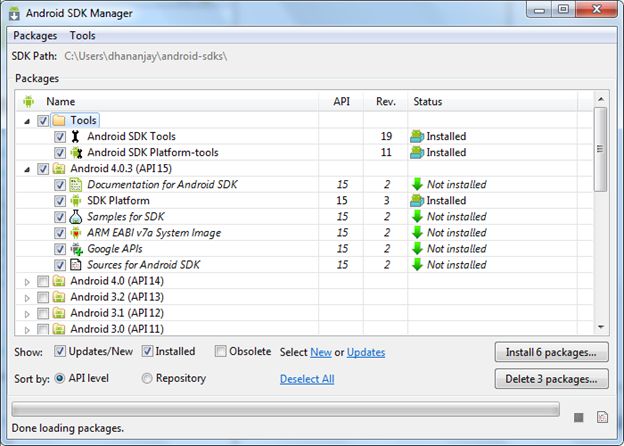Uncheck the Updates/New filter checkbox
624x446 pixels.
60,351
